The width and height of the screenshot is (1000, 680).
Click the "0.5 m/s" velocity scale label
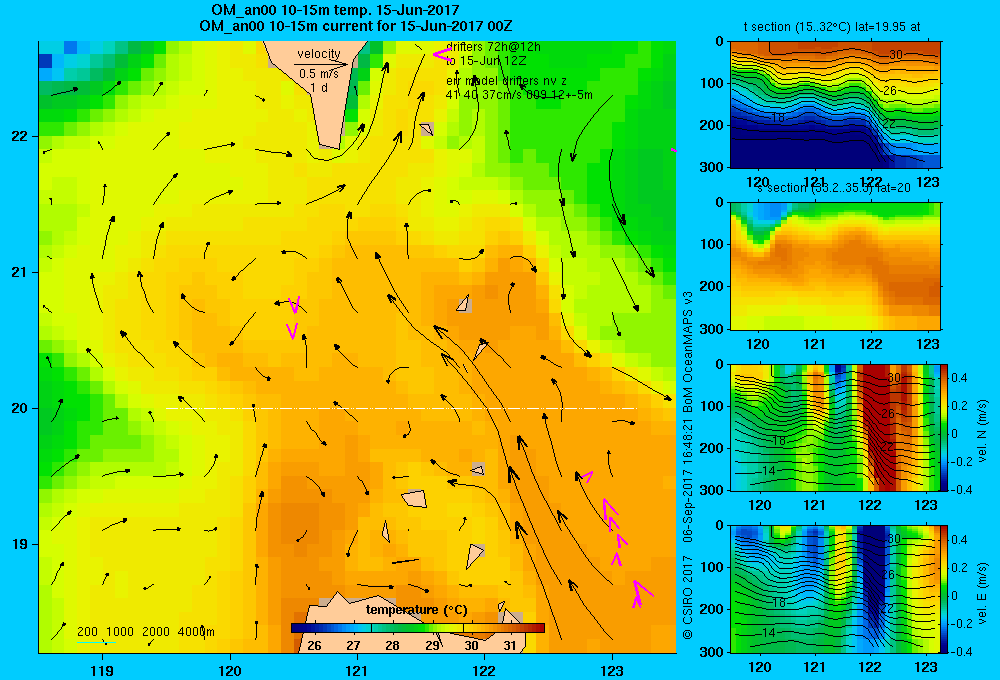(319, 74)
